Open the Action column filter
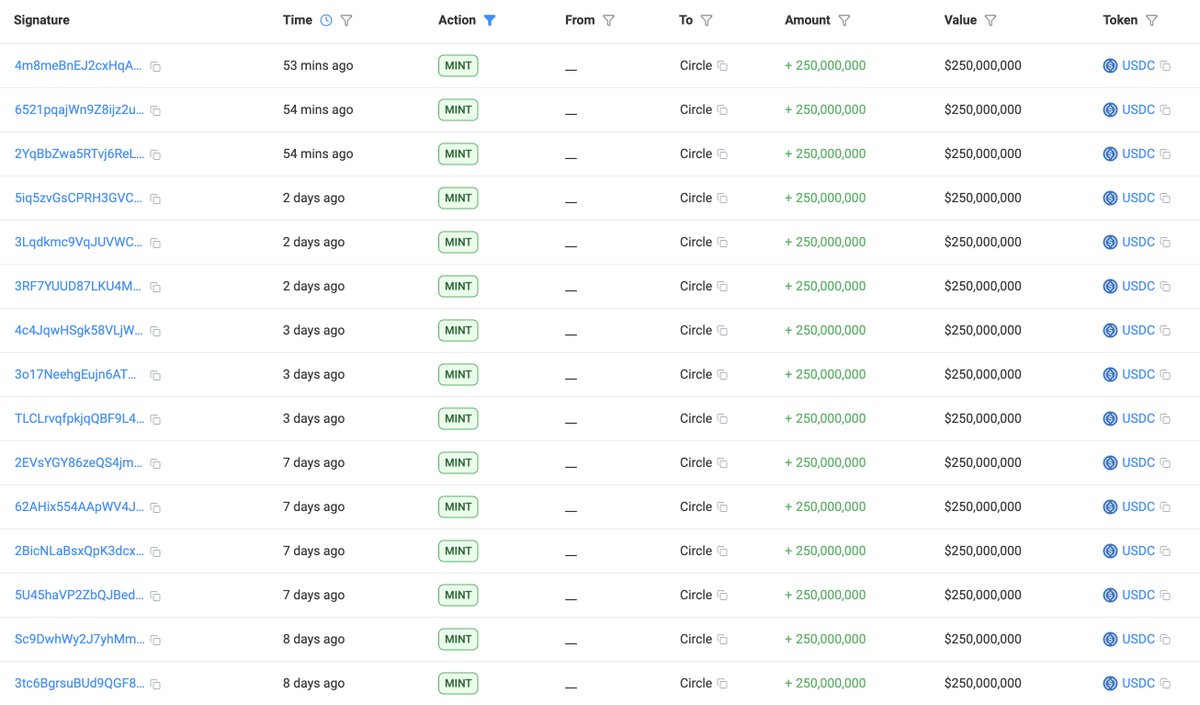Image resolution: width=1200 pixels, height=705 pixels. click(489, 20)
